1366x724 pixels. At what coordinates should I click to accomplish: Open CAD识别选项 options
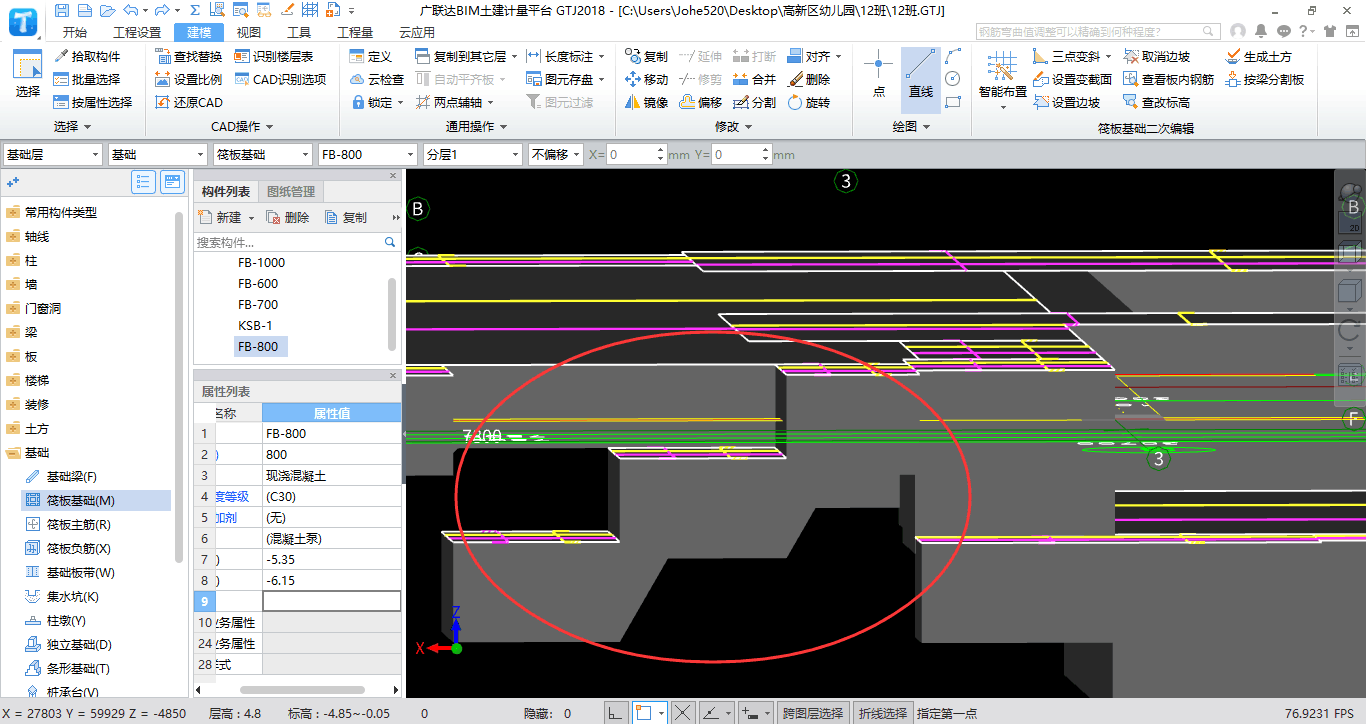(281, 79)
